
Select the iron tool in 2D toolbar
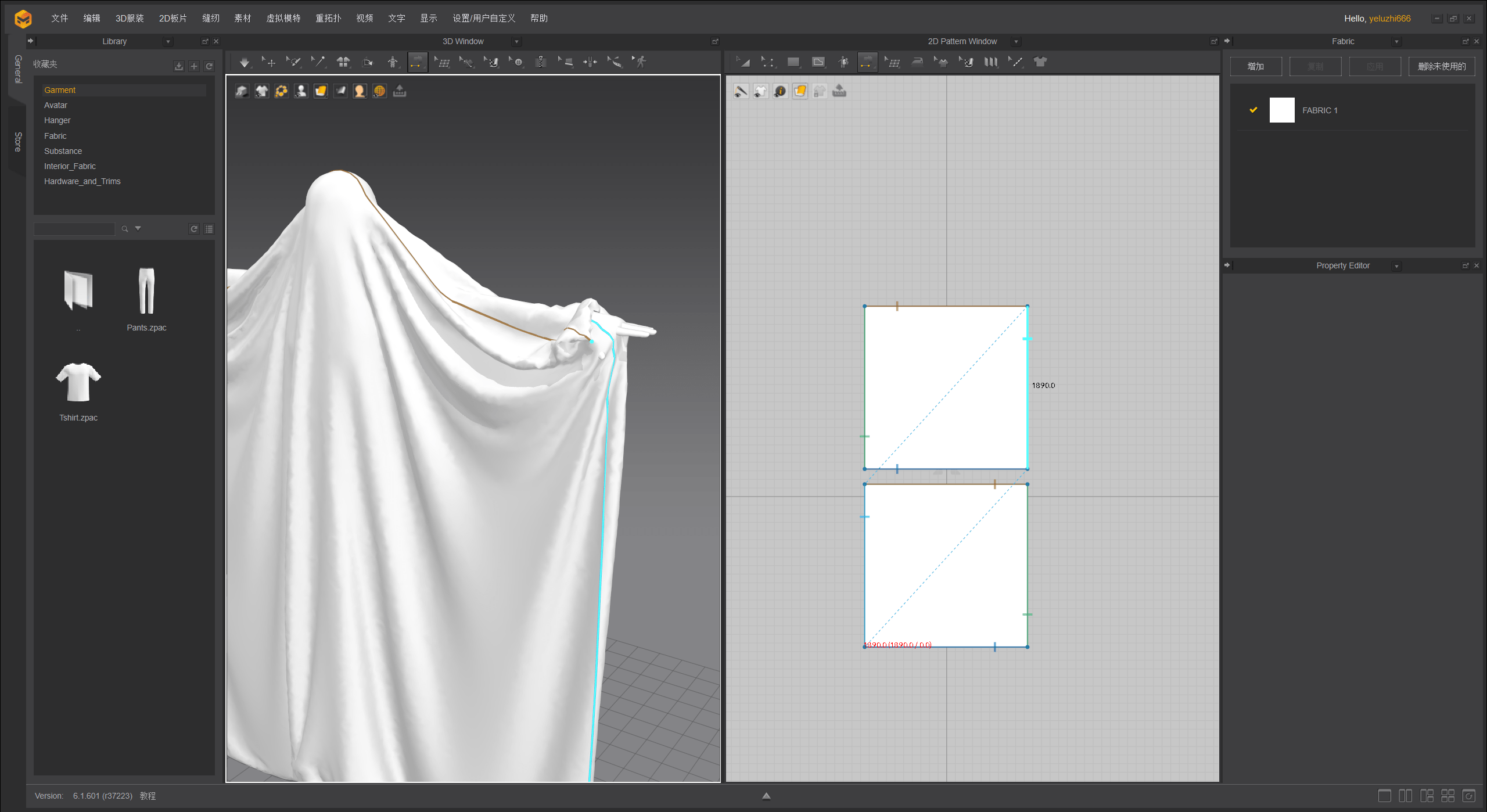pyautogui.click(x=917, y=62)
